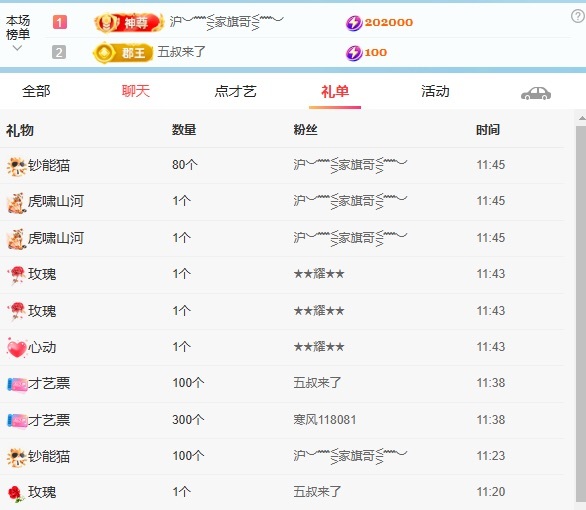Viewport: 586px width, 510px height.
Task: Click first 虎啸山河 tiger icon
Action: (16, 203)
